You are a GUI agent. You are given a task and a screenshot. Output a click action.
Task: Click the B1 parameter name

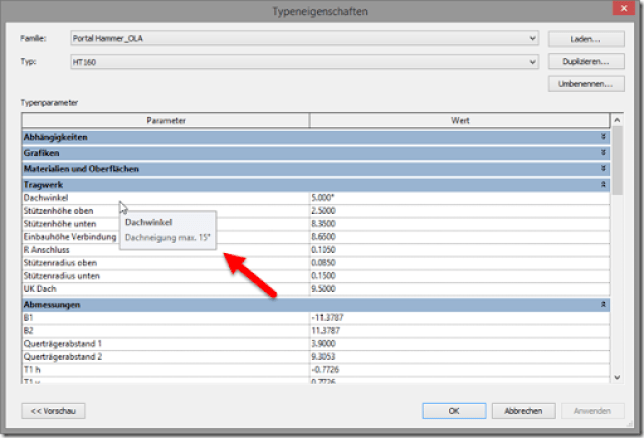click(28, 318)
